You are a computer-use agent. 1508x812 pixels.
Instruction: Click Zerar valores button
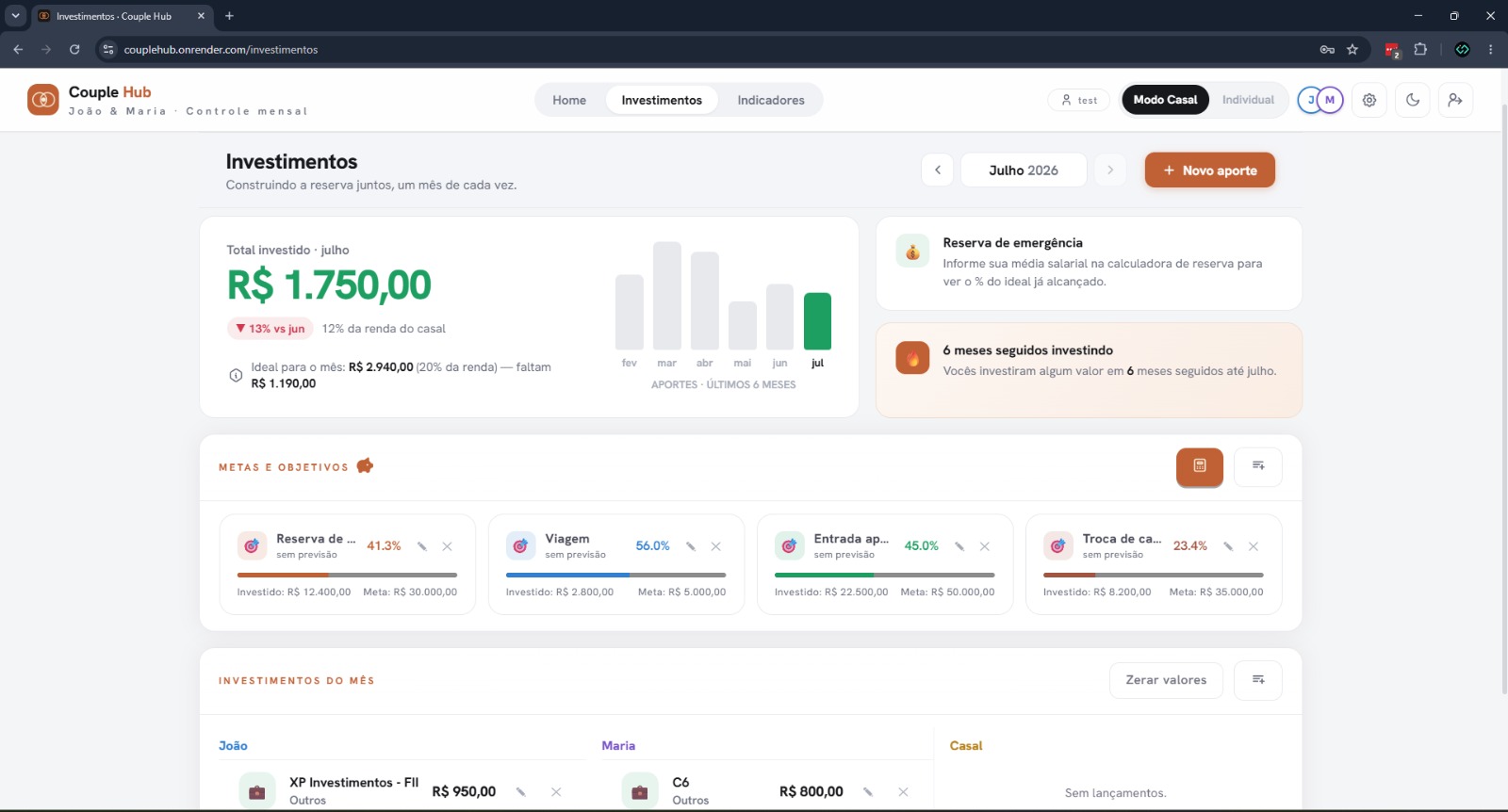pos(1166,680)
